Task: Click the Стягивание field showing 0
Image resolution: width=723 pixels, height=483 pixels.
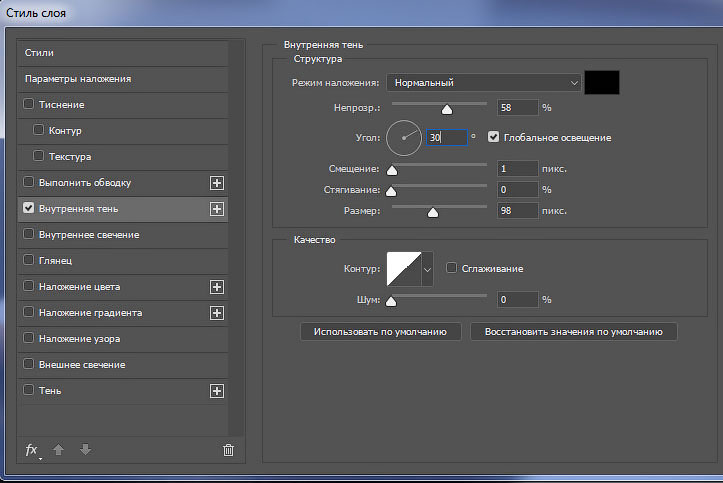Action: pos(517,189)
